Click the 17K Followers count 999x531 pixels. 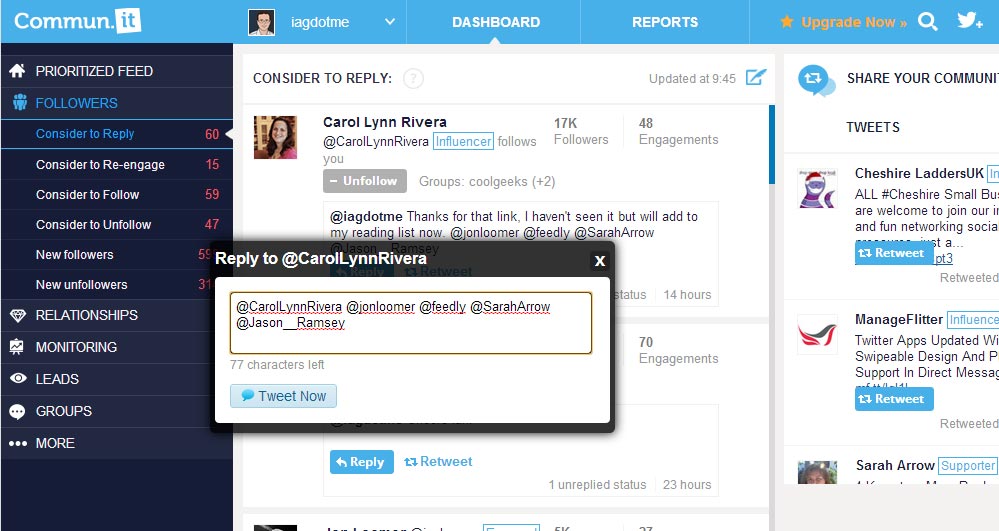581,131
